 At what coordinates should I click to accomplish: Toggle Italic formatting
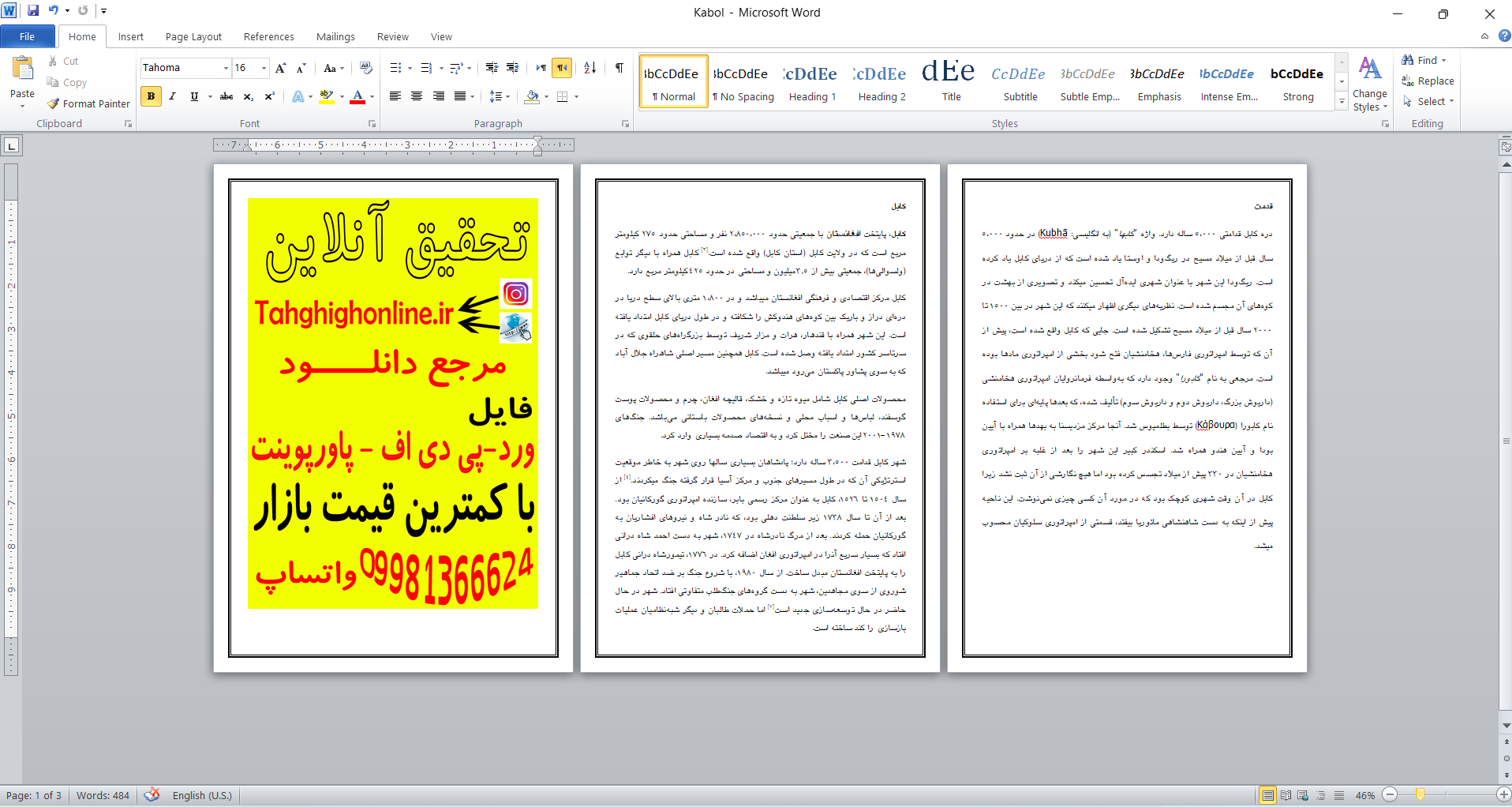click(172, 96)
